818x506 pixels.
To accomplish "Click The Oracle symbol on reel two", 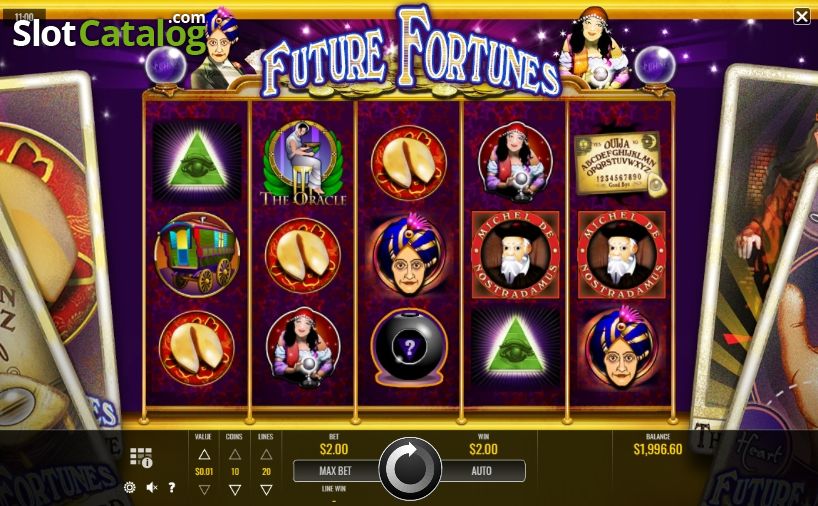I will 303,163.
